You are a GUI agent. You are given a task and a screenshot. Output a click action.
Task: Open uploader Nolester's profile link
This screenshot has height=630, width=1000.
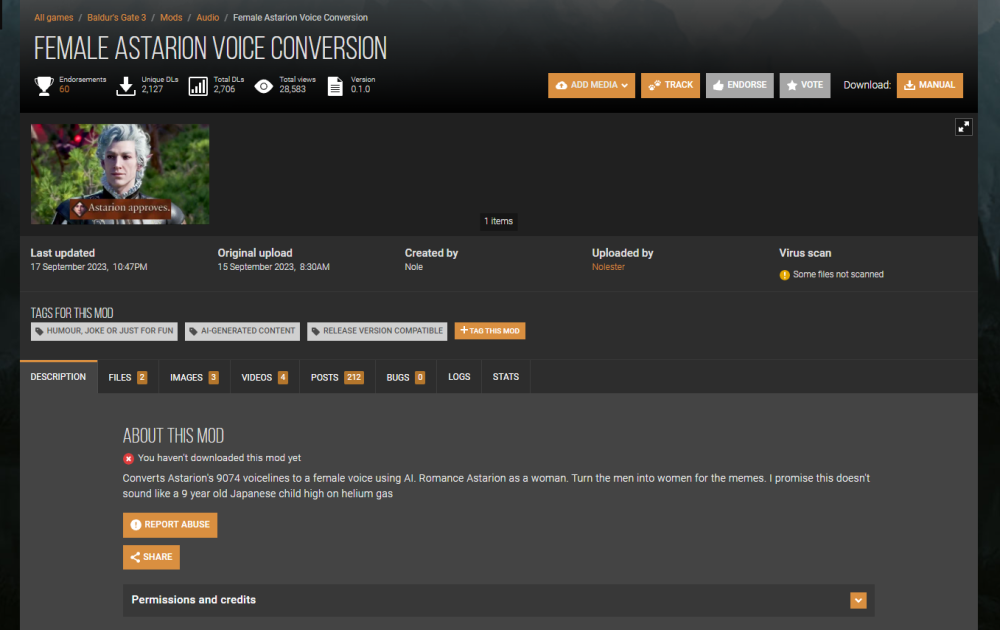(608, 267)
